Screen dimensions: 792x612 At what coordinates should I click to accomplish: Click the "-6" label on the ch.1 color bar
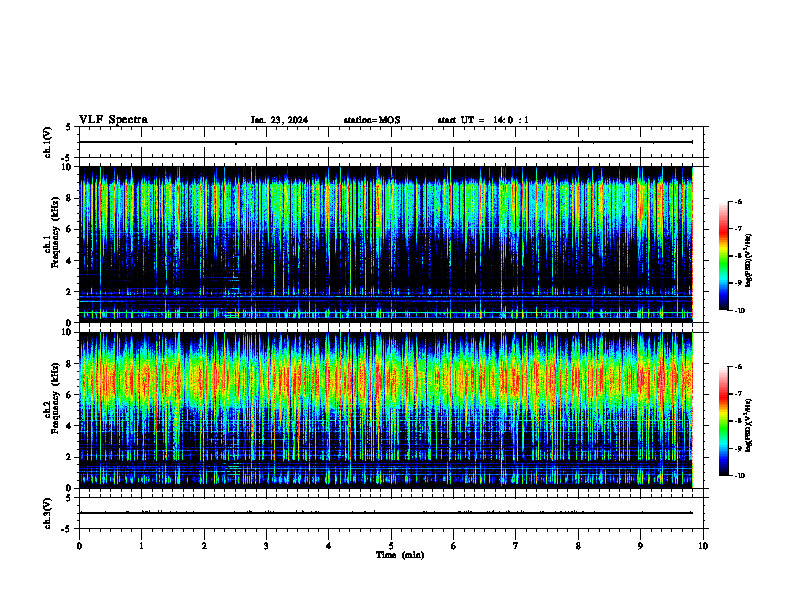(738, 201)
